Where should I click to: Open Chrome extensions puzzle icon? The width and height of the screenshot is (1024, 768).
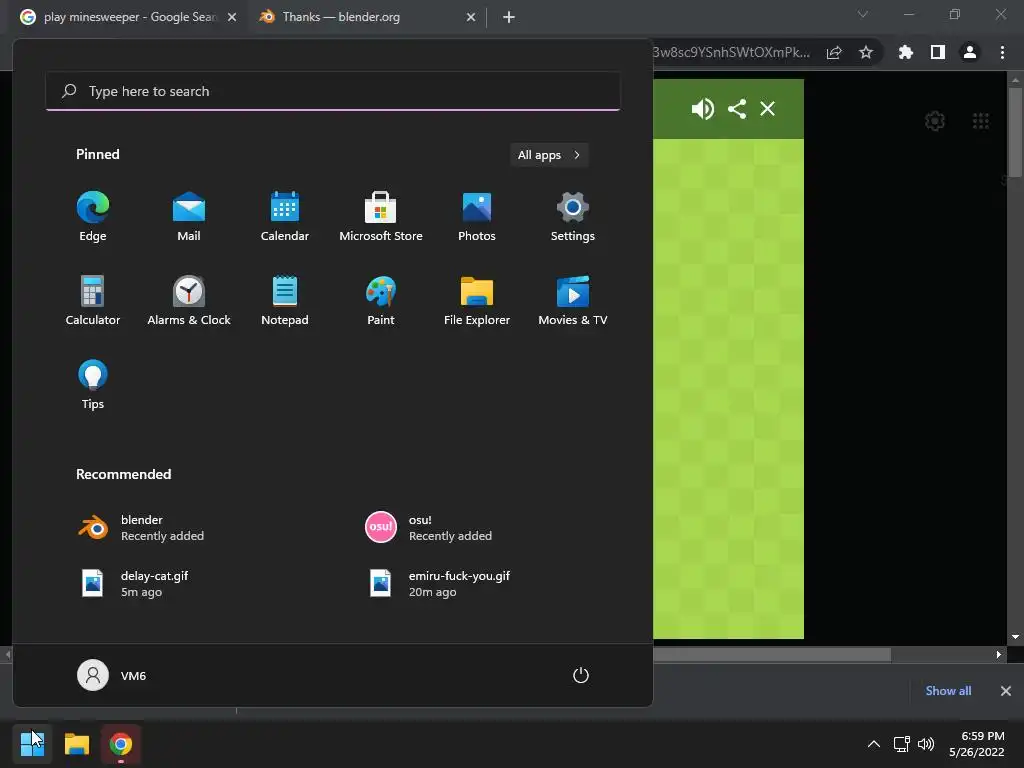coord(906,52)
